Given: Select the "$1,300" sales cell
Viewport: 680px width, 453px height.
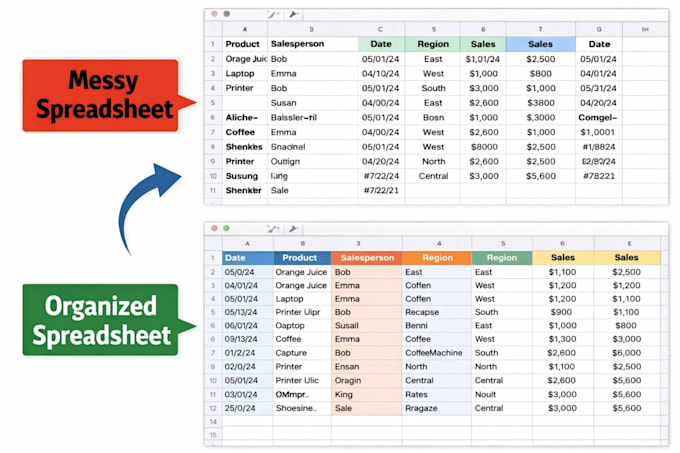Looking at the screenshot, I should coord(562,339).
